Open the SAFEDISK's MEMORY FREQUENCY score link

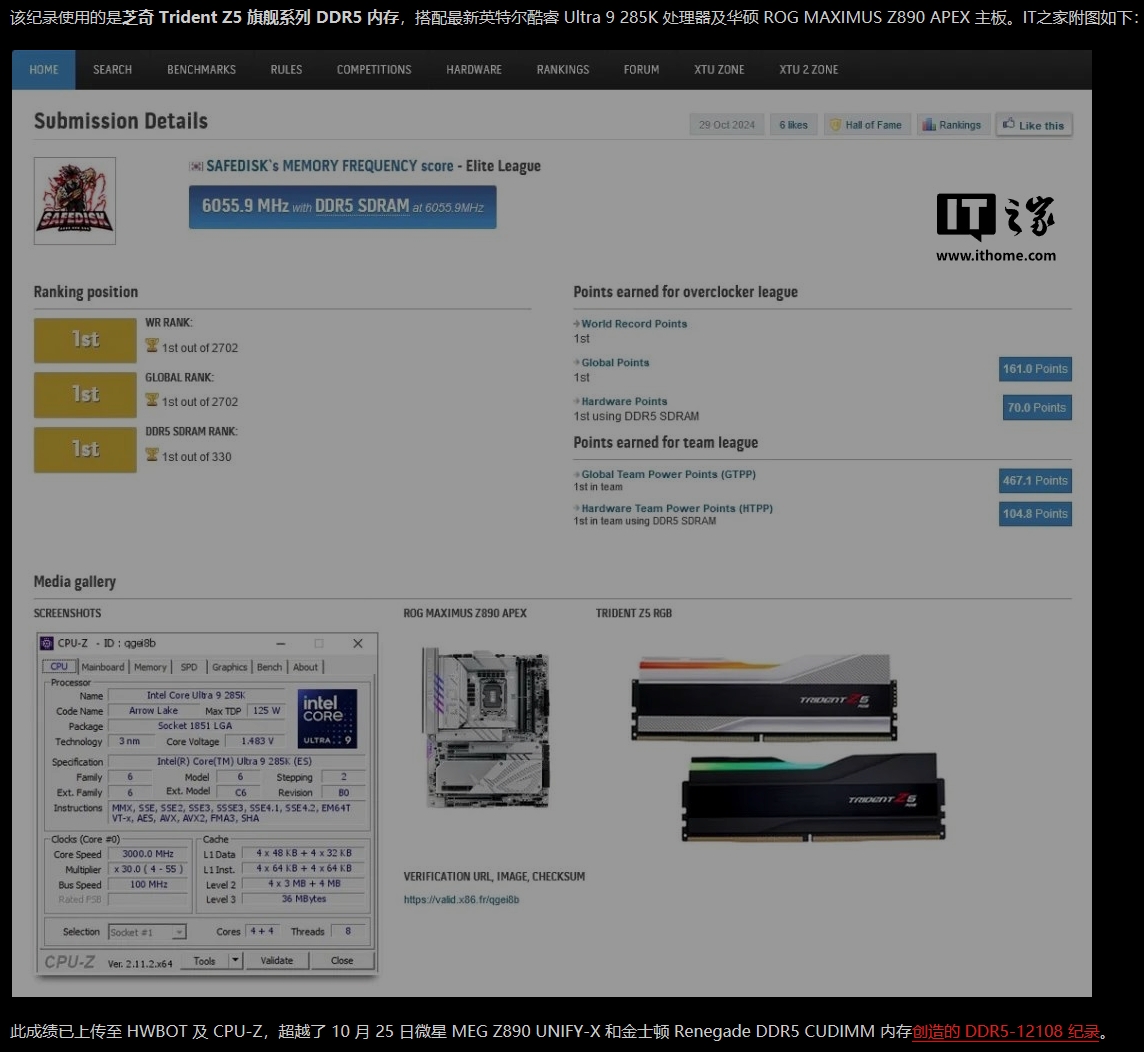coord(330,166)
